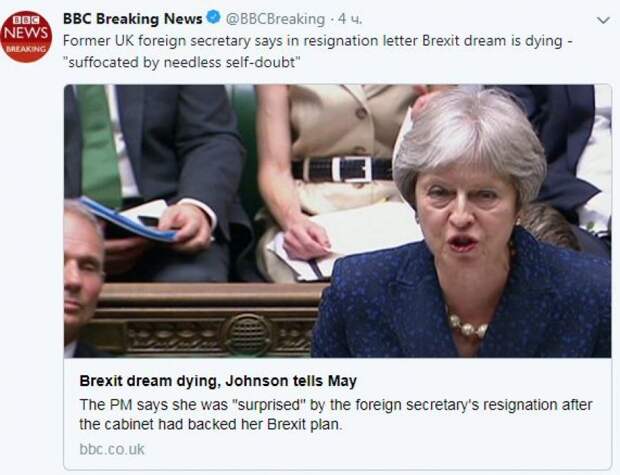The width and height of the screenshot is (620, 475).
Task: Open headline 'Brexit dream dying, Johnson tells May'
Action: (x=218, y=381)
